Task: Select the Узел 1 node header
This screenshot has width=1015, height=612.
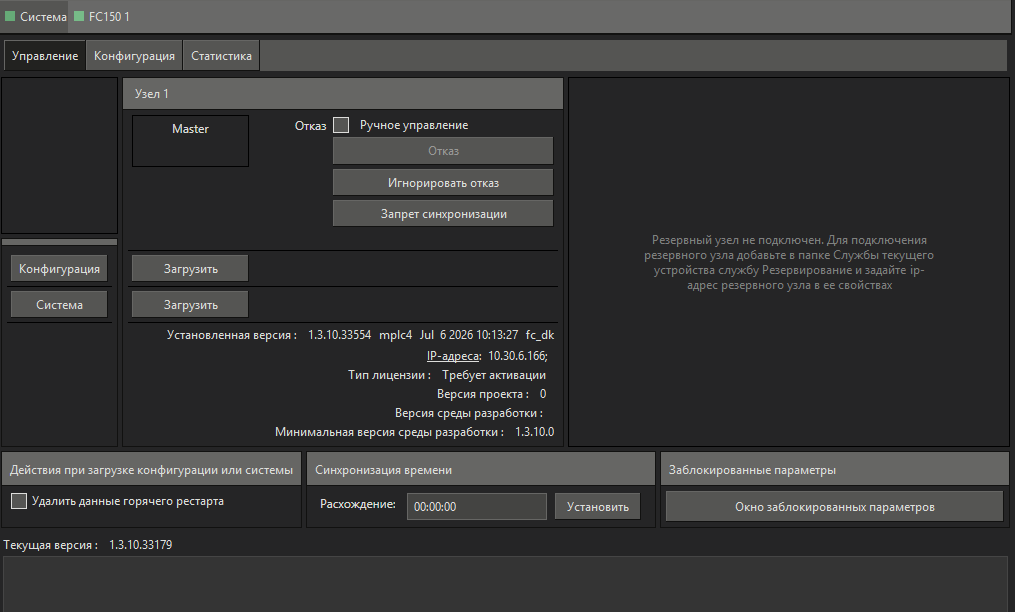Action: tap(343, 94)
